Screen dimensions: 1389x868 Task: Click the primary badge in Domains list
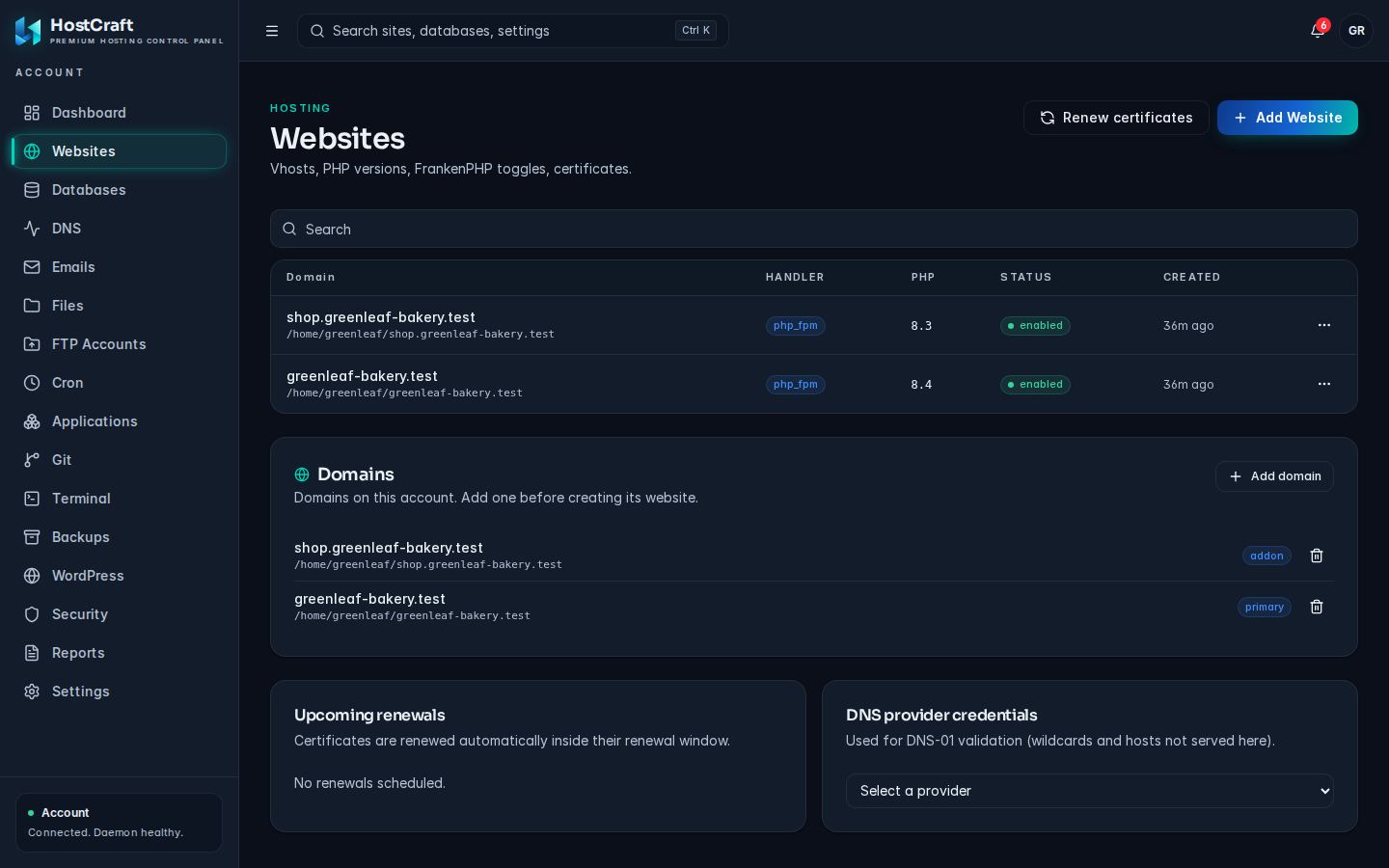(1265, 607)
